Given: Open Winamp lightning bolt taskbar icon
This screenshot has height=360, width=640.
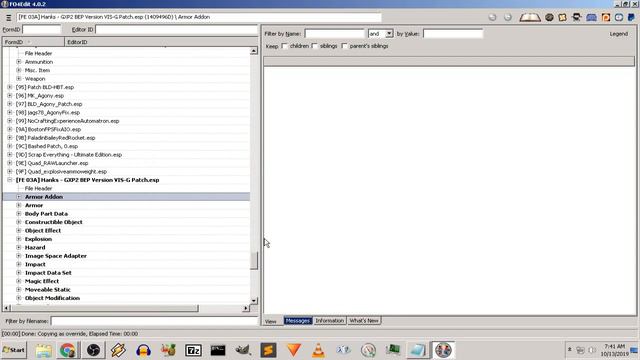Looking at the screenshot, I should pyautogui.click(x=118, y=350).
